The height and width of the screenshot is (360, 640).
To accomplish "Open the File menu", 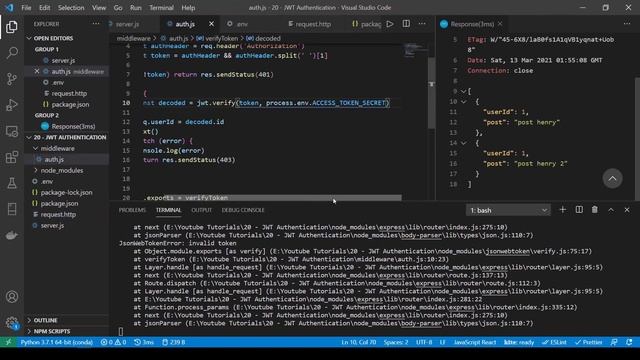I will (x=26, y=8).
